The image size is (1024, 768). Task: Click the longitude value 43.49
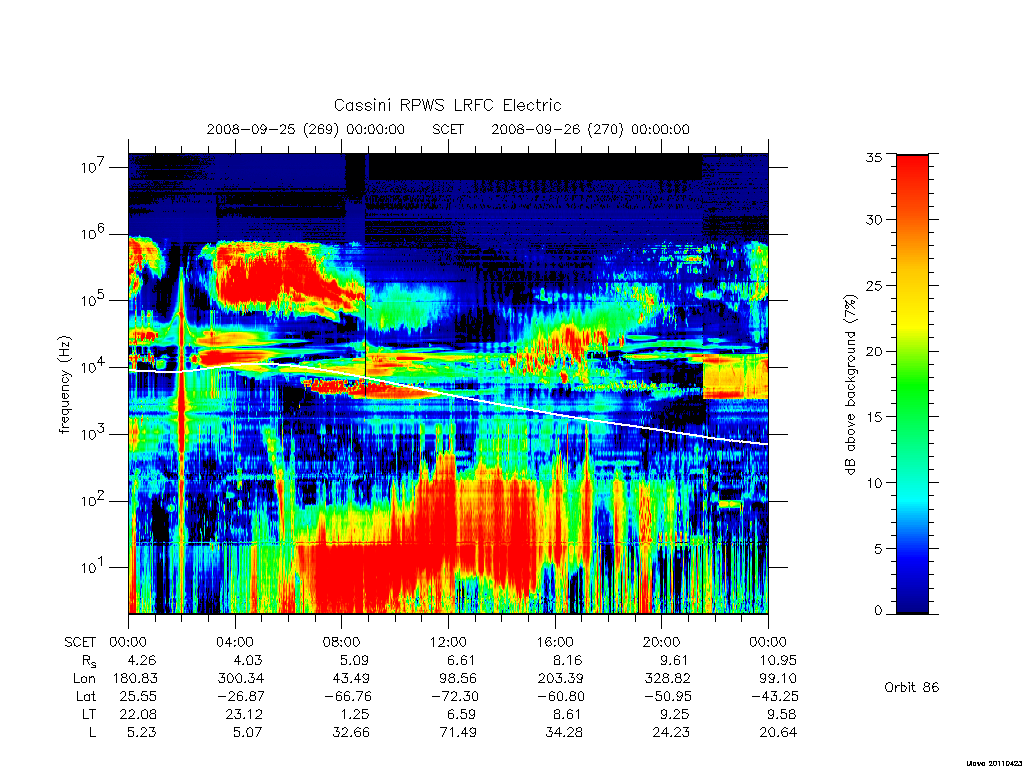tap(351, 679)
